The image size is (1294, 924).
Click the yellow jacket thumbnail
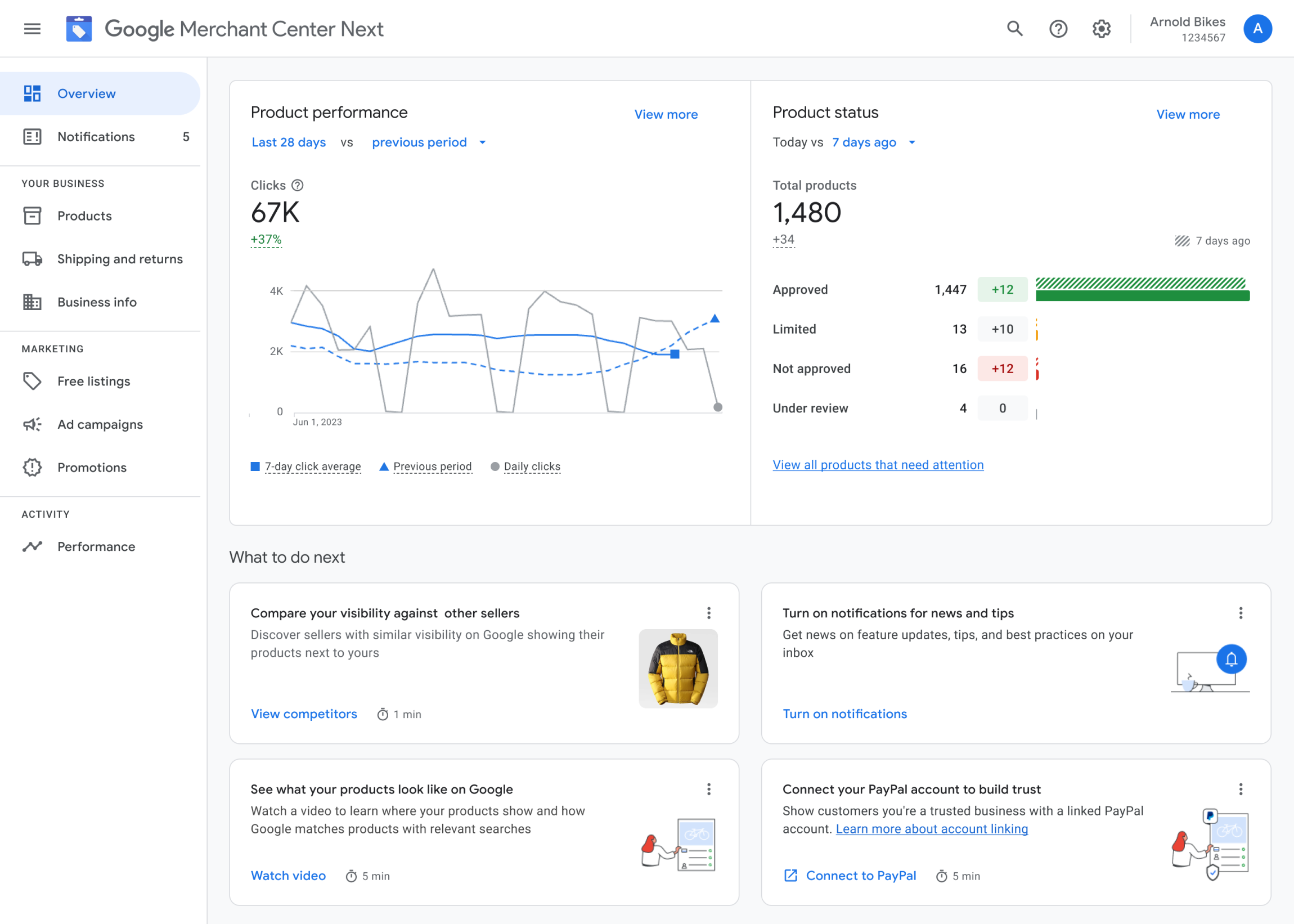coord(678,669)
